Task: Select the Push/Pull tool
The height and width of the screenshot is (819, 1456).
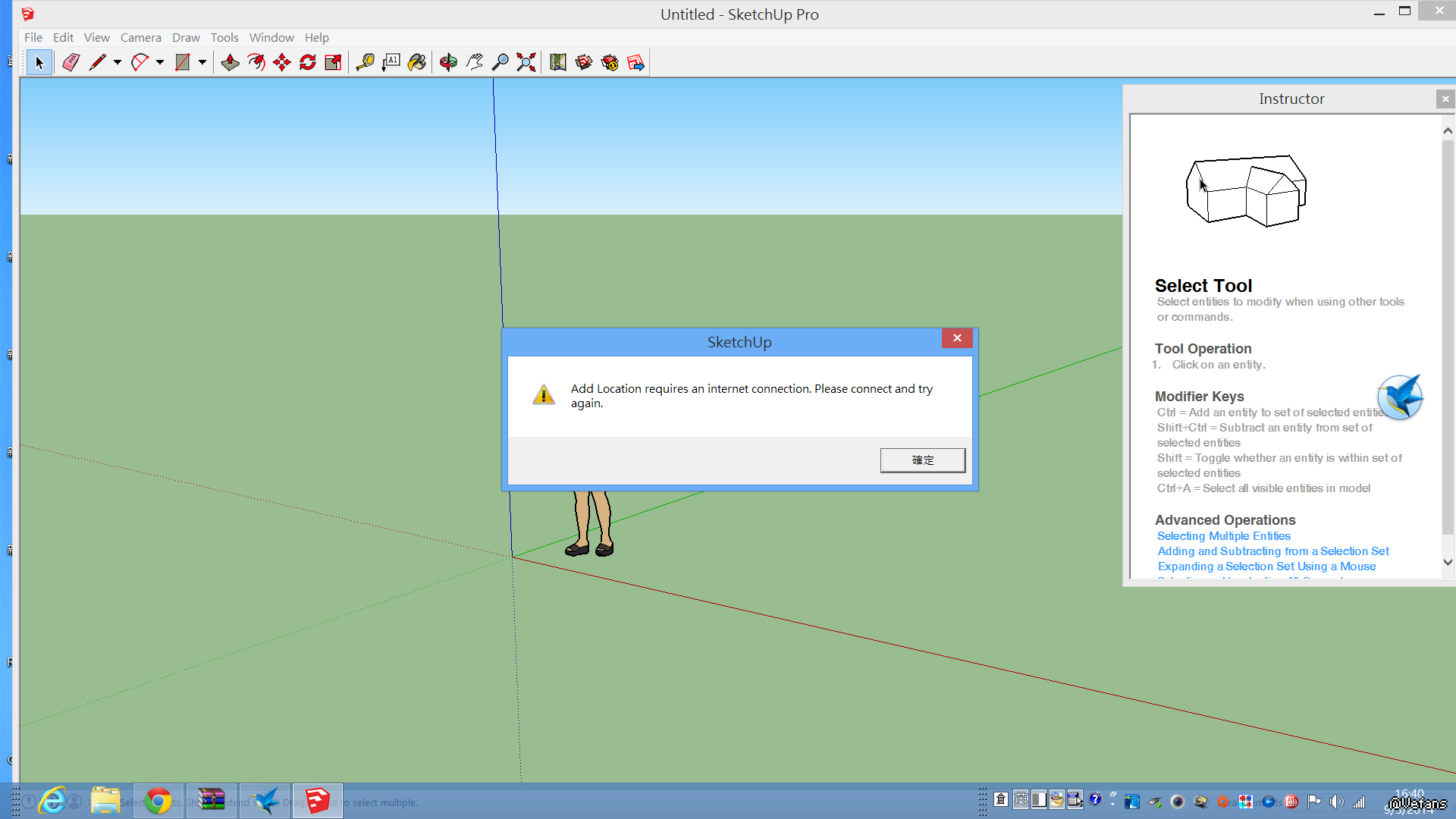Action: 231,62
